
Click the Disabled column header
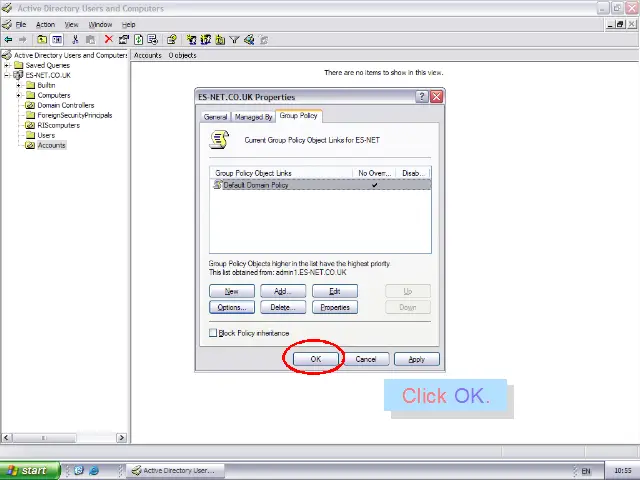pyautogui.click(x=413, y=173)
